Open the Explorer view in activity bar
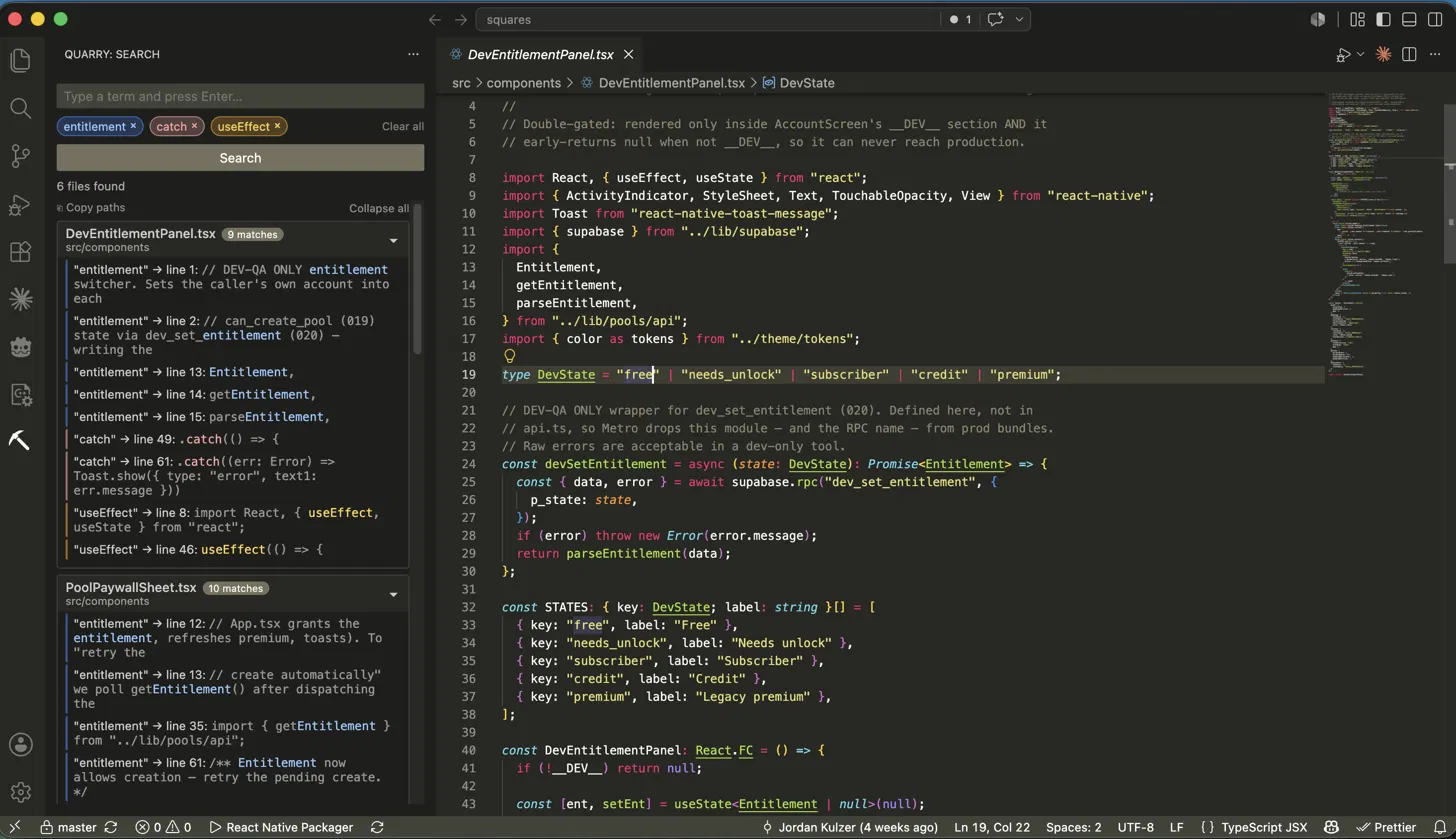The width and height of the screenshot is (1456, 839). (x=20, y=60)
